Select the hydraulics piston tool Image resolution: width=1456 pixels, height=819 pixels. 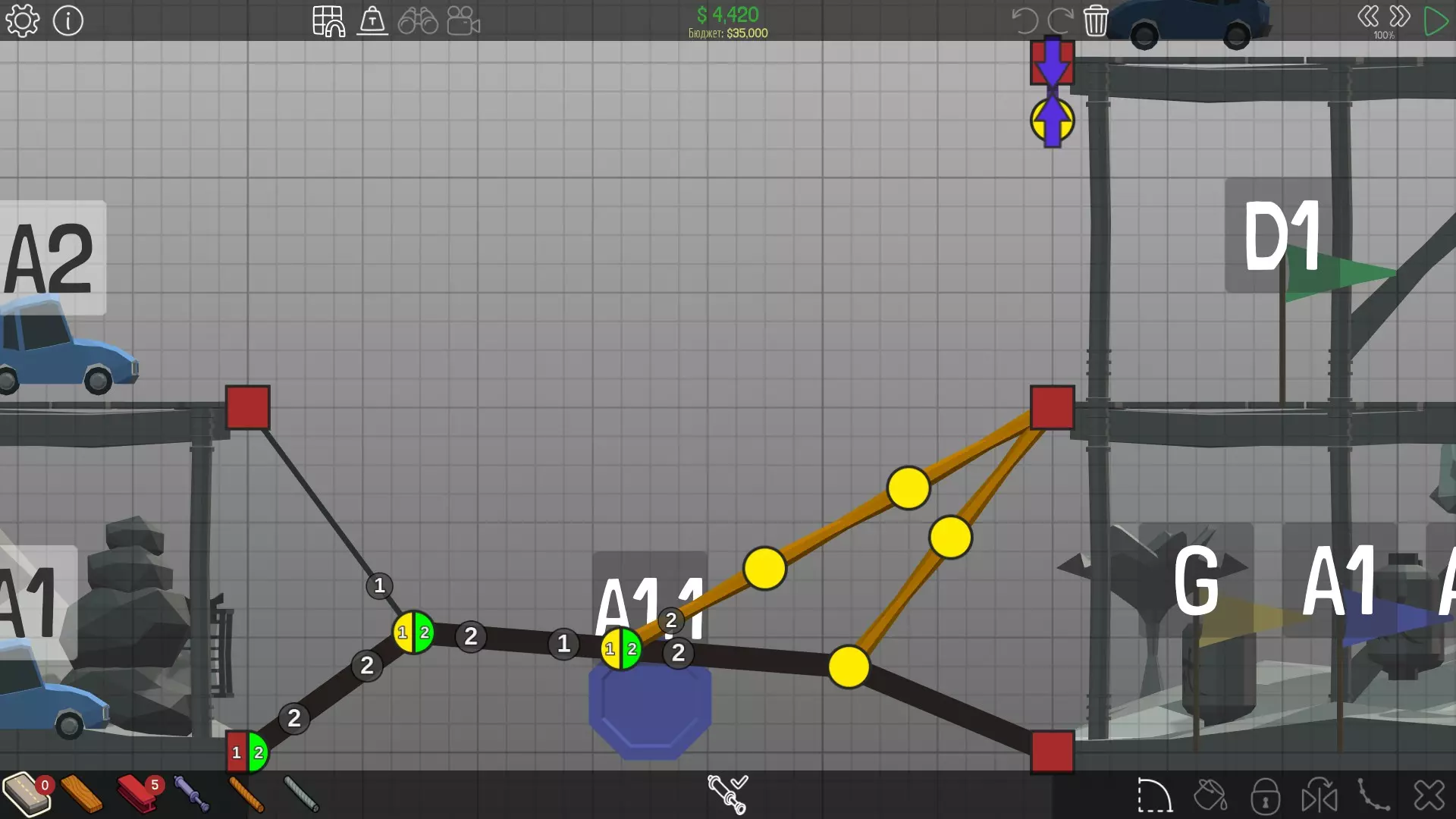[x=191, y=793]
